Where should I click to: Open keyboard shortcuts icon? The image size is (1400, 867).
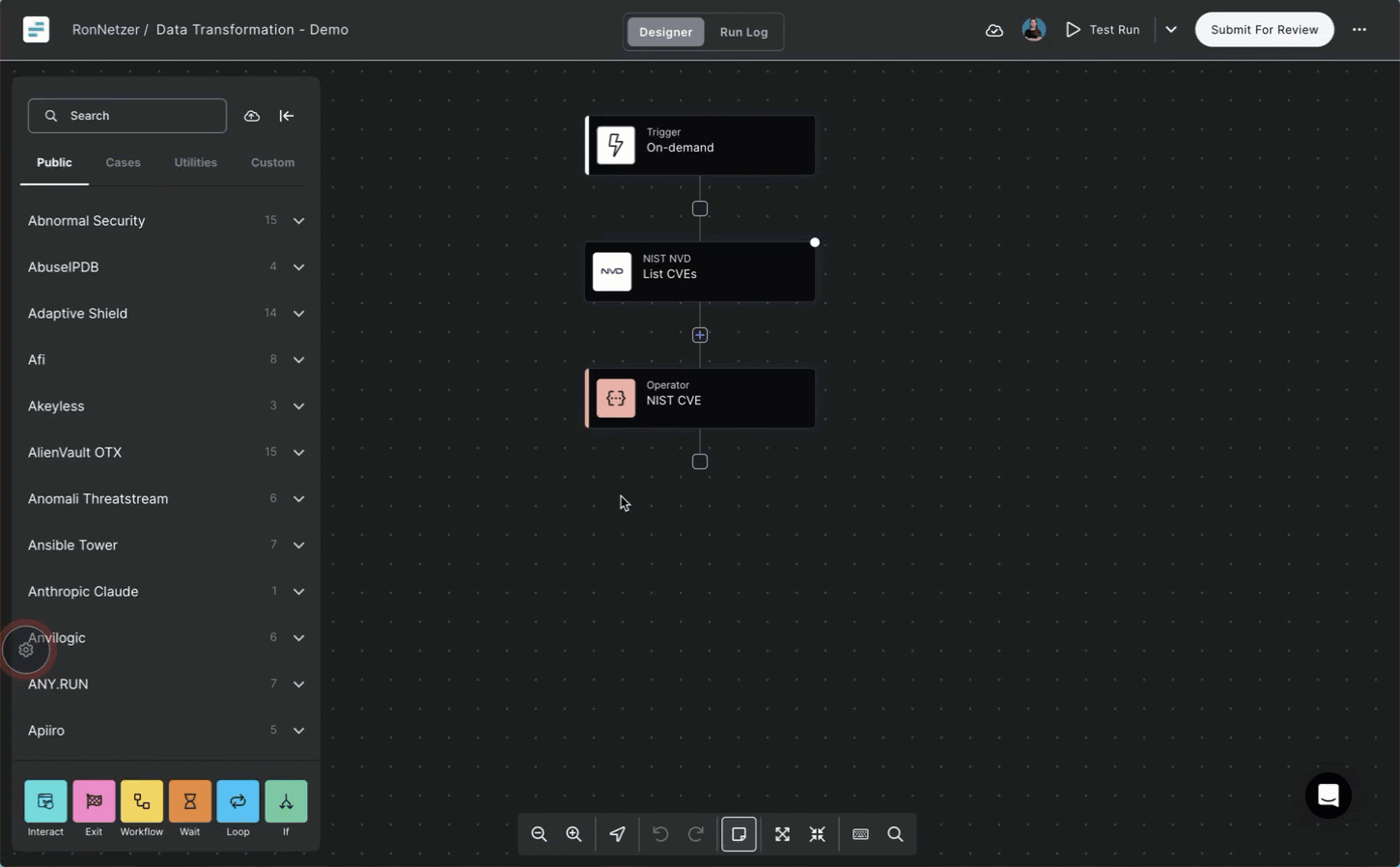tap(860, 834)
